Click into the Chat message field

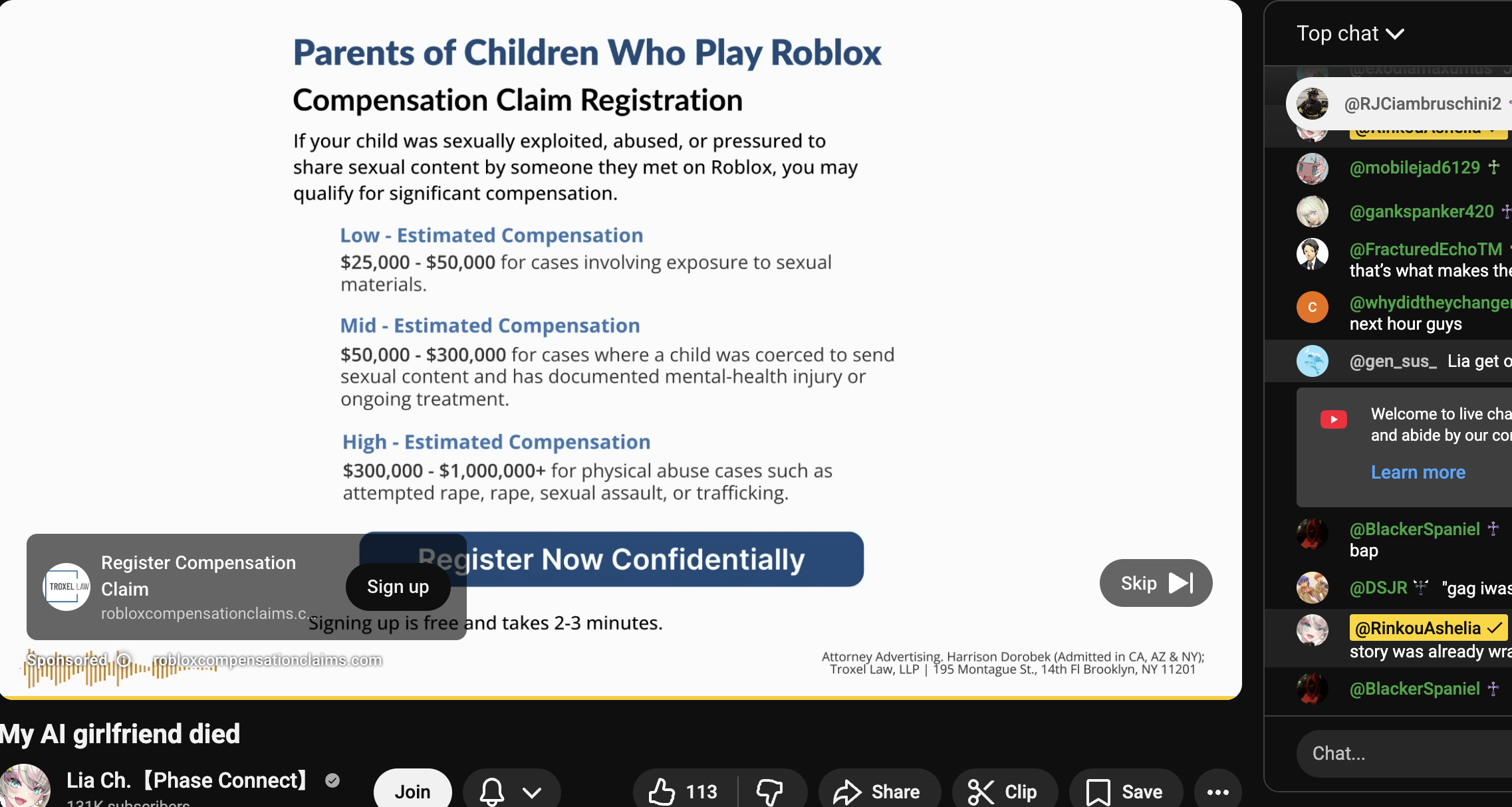pos(1403,753)
